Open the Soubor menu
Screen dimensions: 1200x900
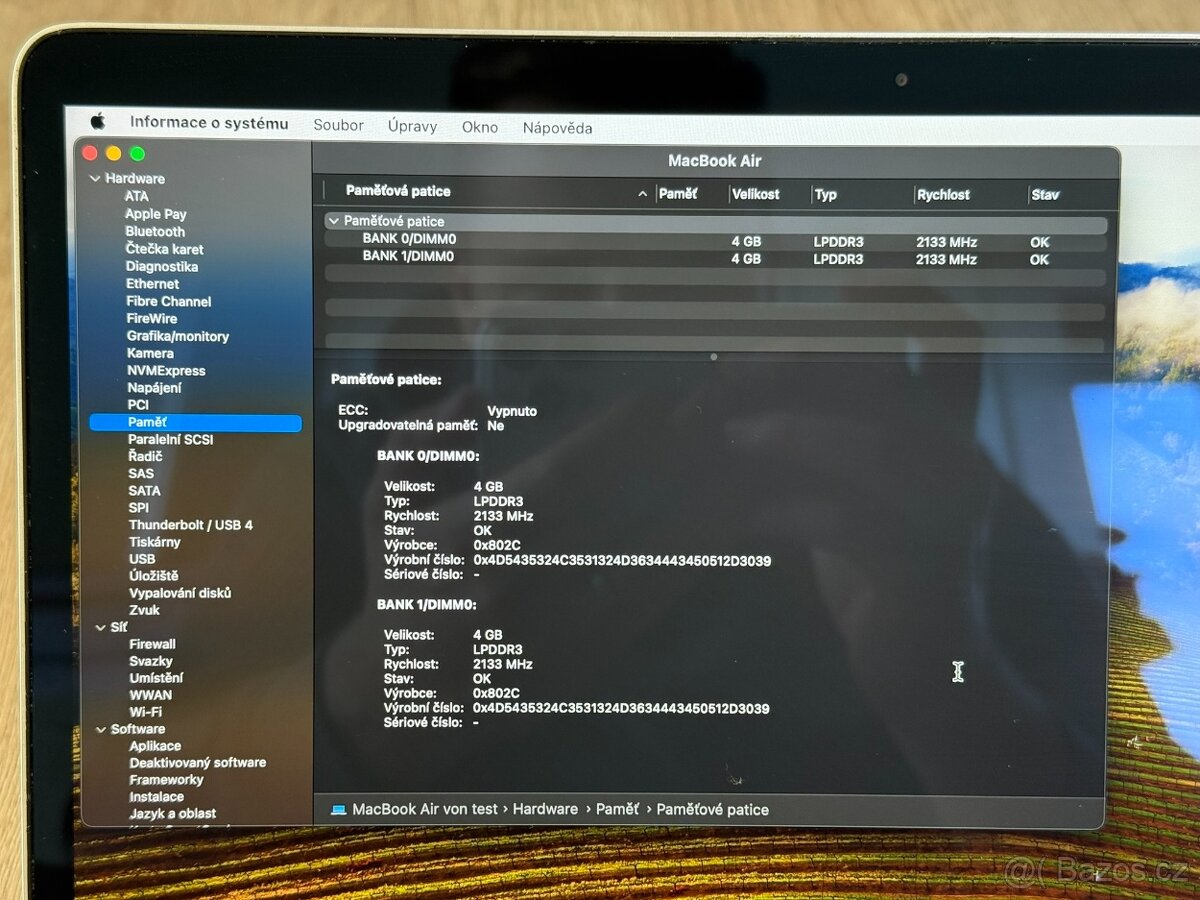338,125
